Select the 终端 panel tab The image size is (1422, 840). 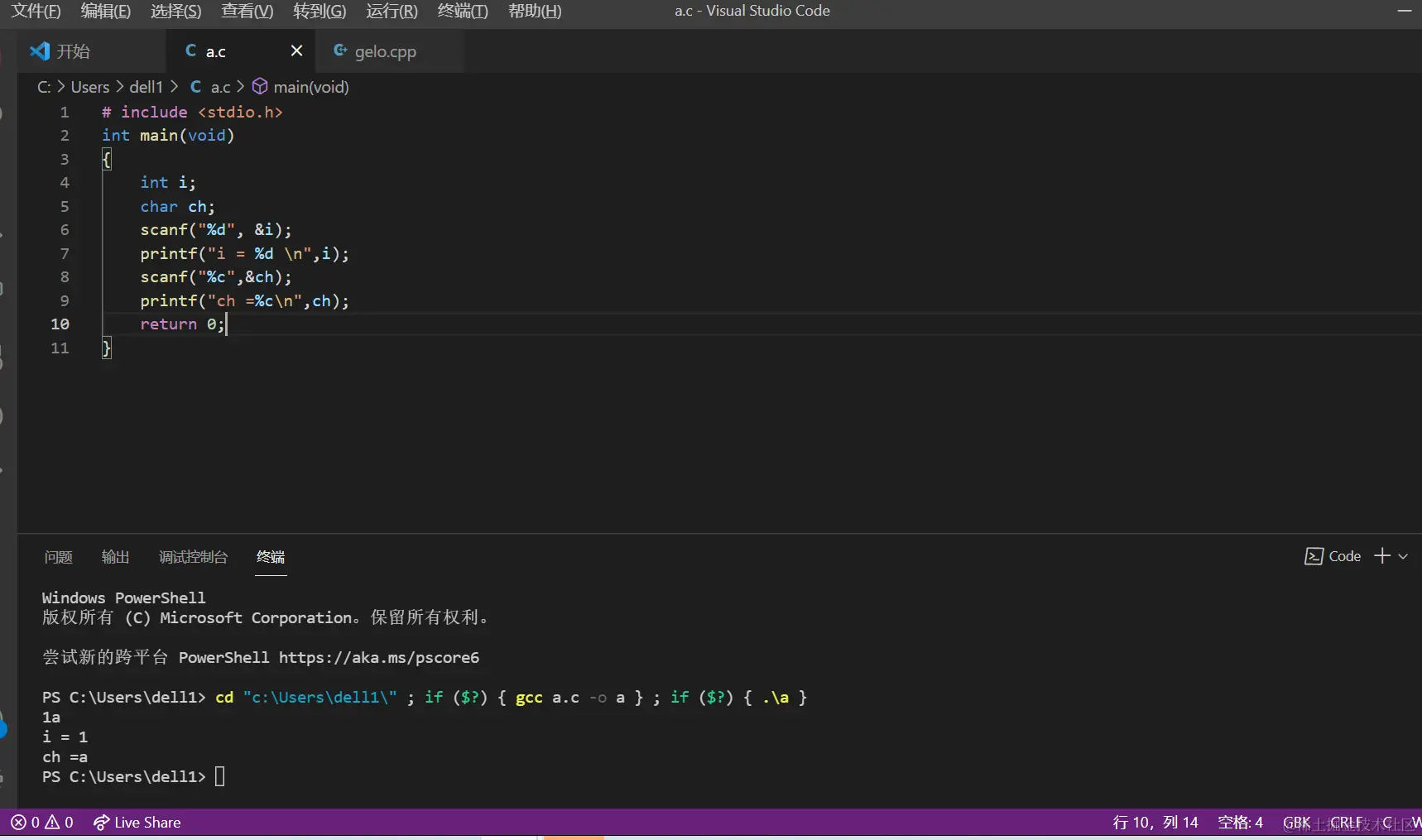(x=271, y=557)
